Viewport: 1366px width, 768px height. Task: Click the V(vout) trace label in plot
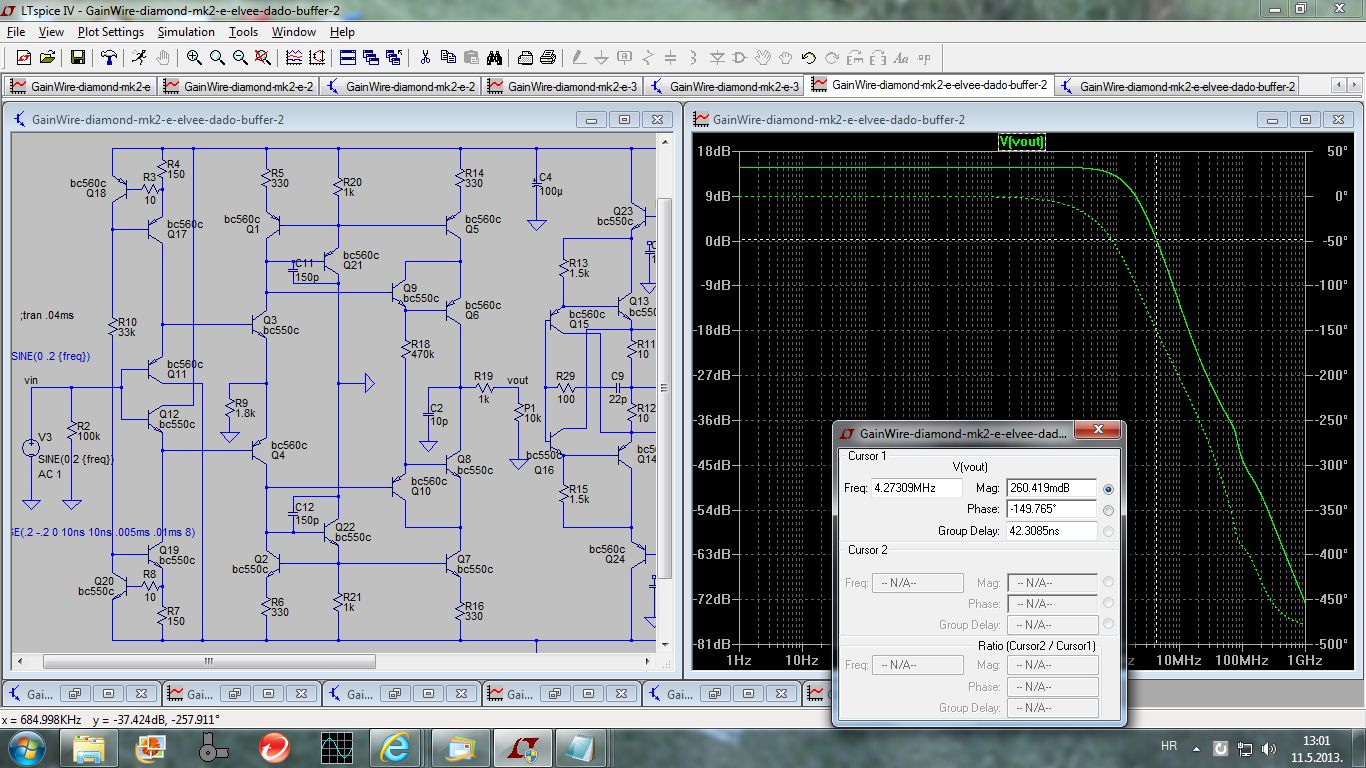click(x=1021, y=142)
